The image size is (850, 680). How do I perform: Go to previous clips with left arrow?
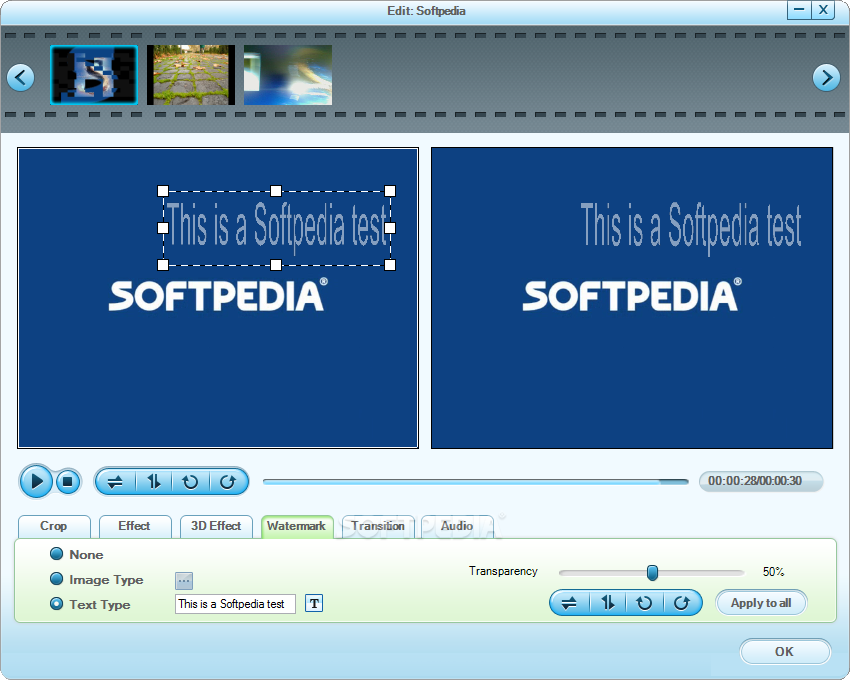tap(21, 78)
